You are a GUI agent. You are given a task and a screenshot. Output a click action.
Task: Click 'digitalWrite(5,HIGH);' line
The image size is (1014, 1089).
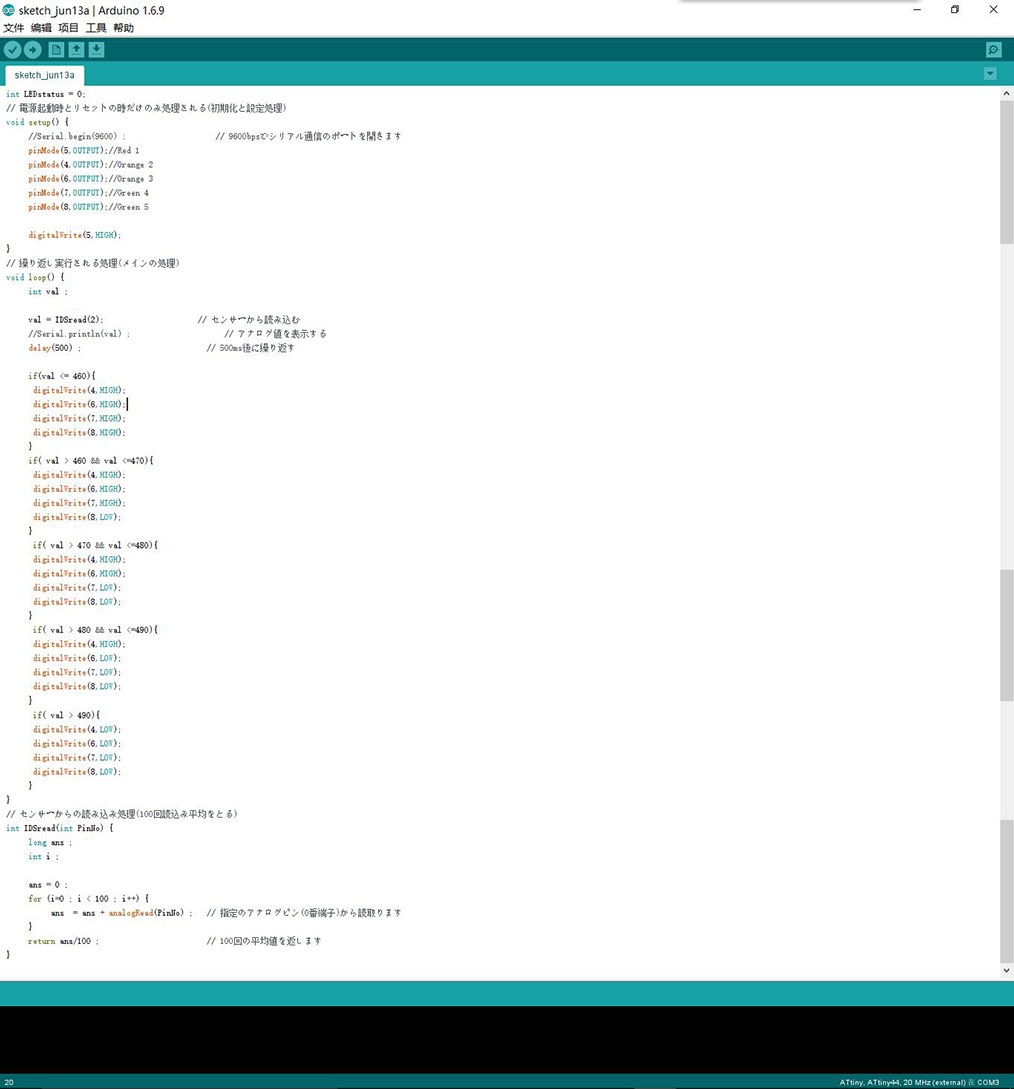[75, 235]
